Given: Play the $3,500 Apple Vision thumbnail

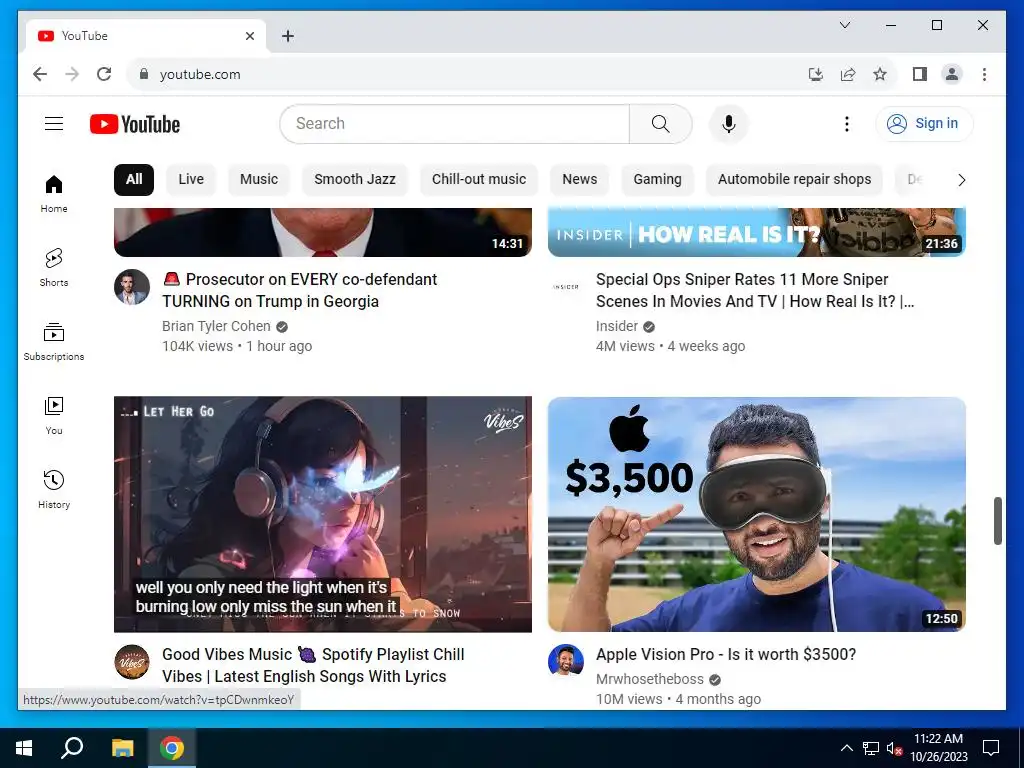Looking at the screenshot, I should (x=756, y=514).
